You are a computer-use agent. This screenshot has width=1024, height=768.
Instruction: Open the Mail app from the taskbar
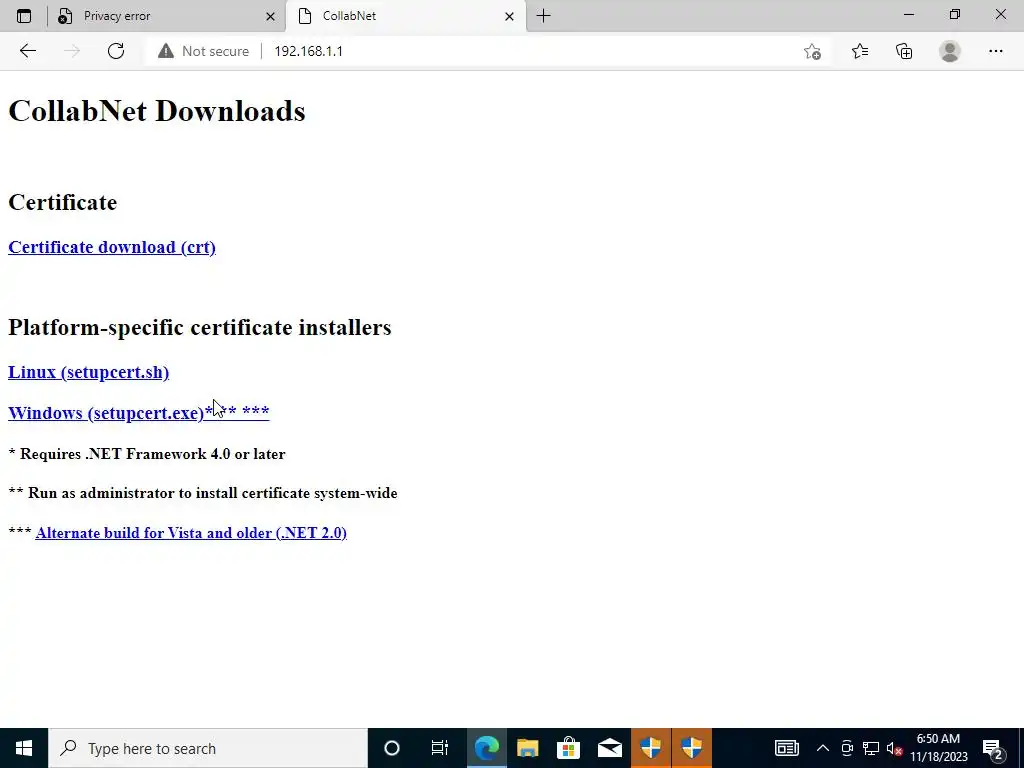pyautogui.click(x=609, y=748)
